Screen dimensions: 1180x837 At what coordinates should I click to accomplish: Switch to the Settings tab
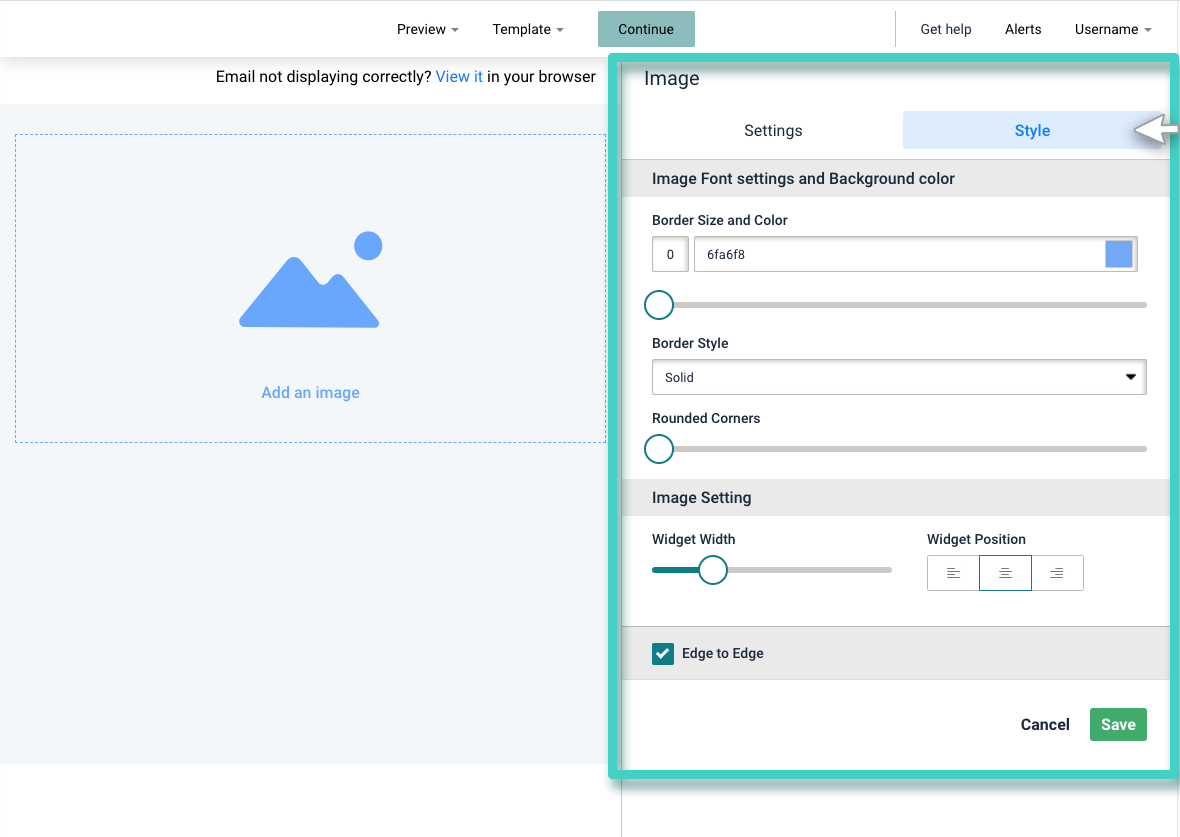click(x=773, y=130)
